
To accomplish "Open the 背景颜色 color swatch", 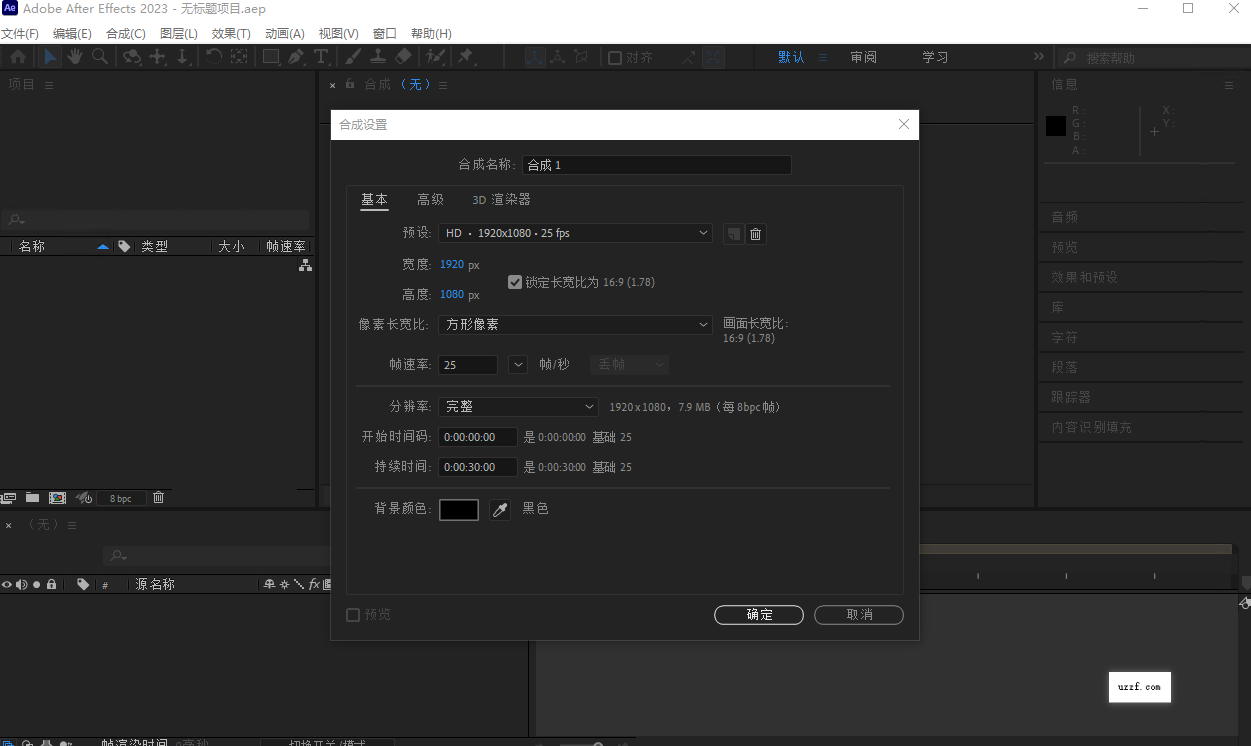I will pyautogui.click(x=458, y=510).
